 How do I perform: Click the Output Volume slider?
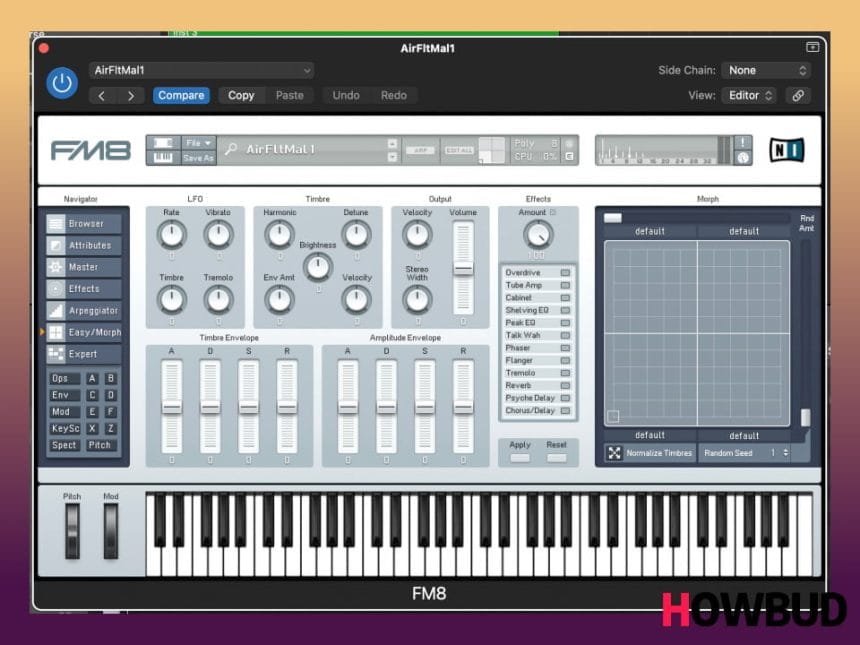point(463,268)
